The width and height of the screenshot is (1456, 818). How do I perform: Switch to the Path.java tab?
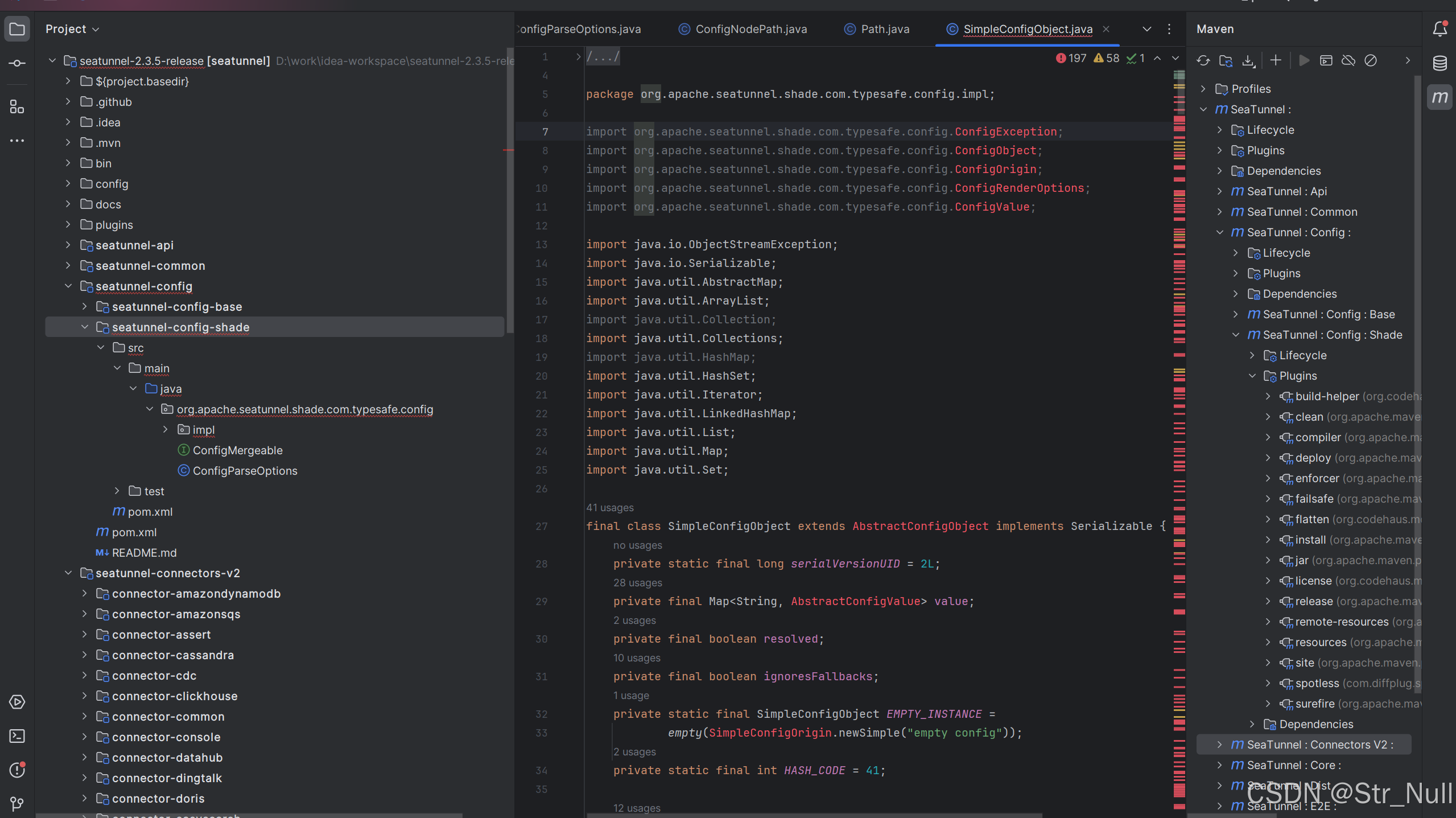click(884, 29)
